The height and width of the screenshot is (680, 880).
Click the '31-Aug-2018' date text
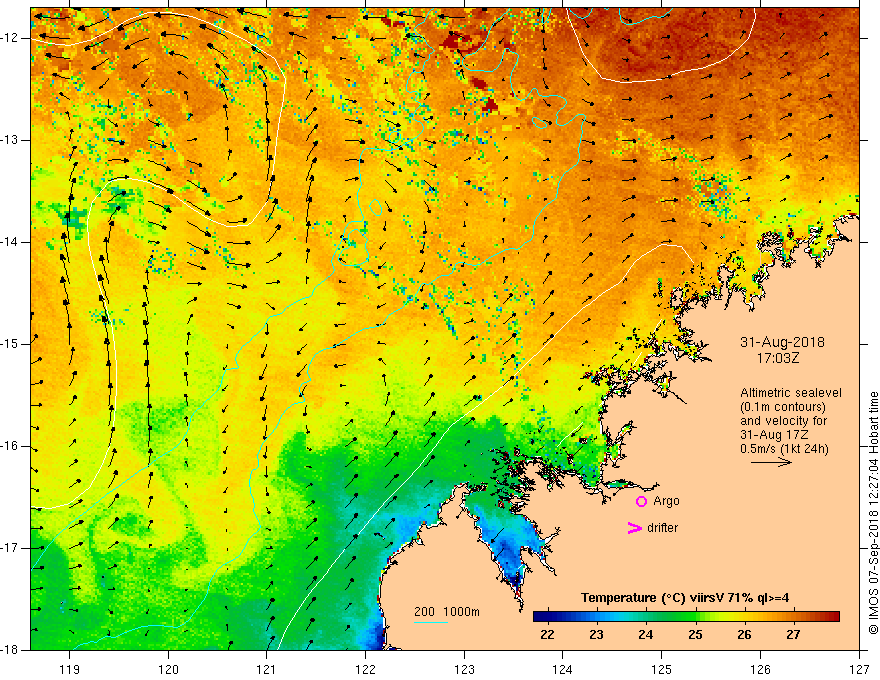point(782,342)
